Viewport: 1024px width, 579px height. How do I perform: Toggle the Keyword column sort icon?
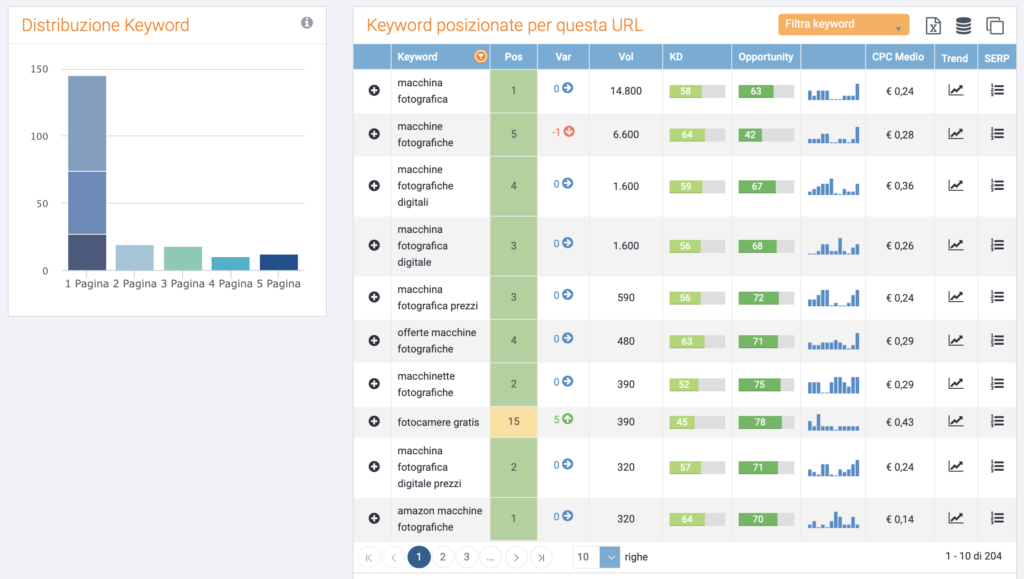tap(481, 57)
